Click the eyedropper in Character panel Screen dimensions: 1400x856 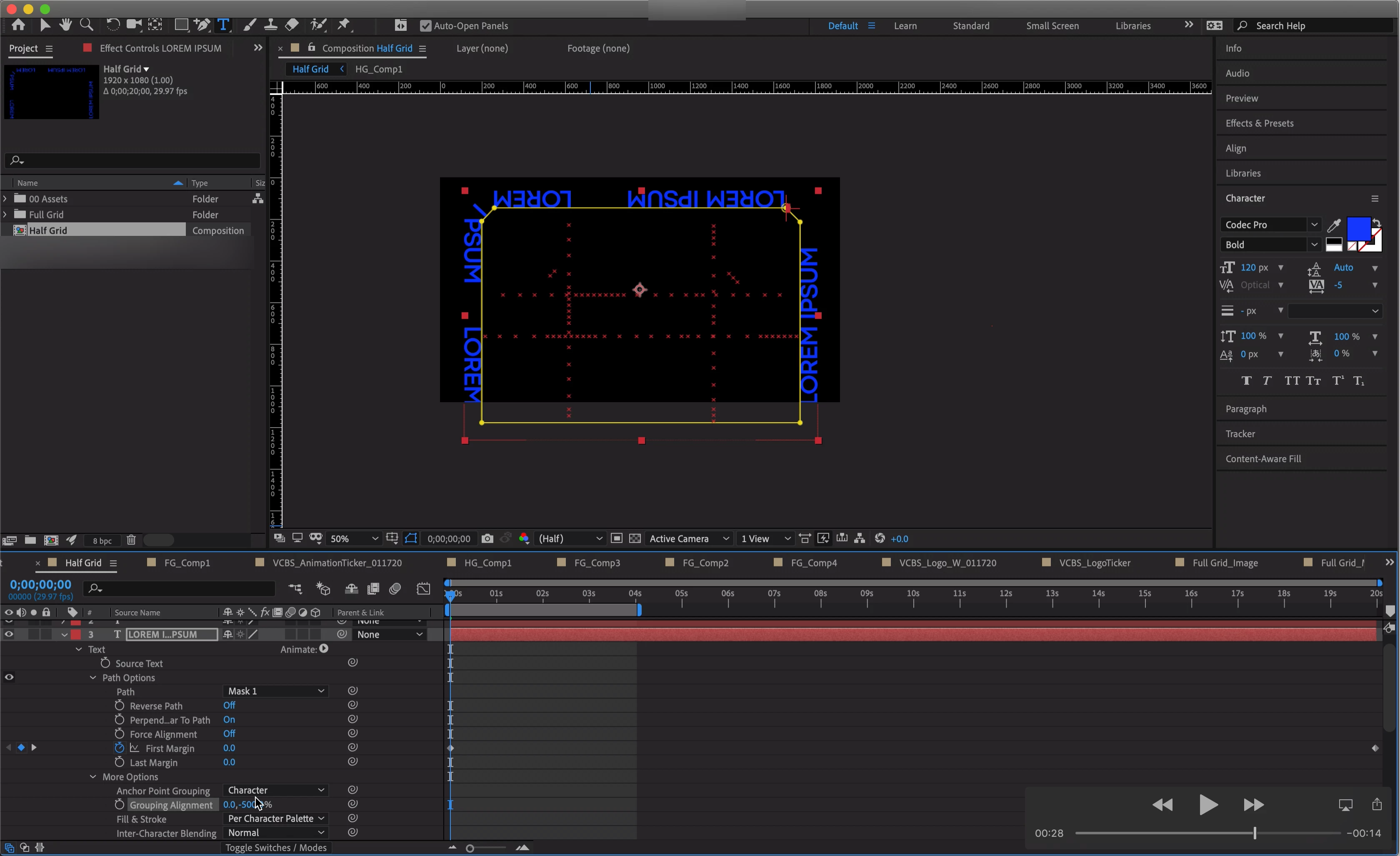[x=1333, y=225]
